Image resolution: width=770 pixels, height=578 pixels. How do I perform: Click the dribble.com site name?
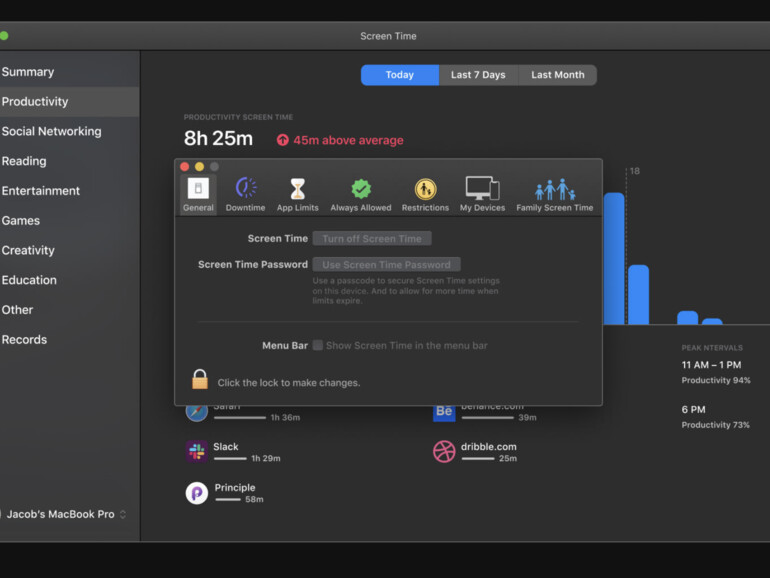(489, 447)
